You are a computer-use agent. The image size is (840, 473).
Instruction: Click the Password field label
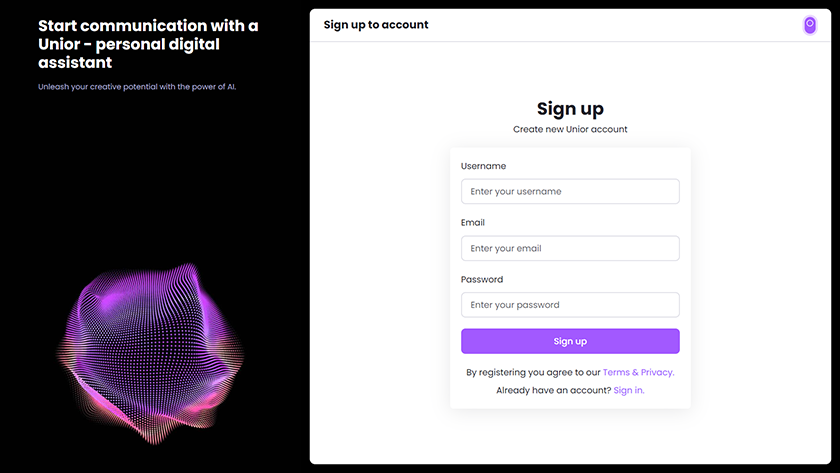482,280
